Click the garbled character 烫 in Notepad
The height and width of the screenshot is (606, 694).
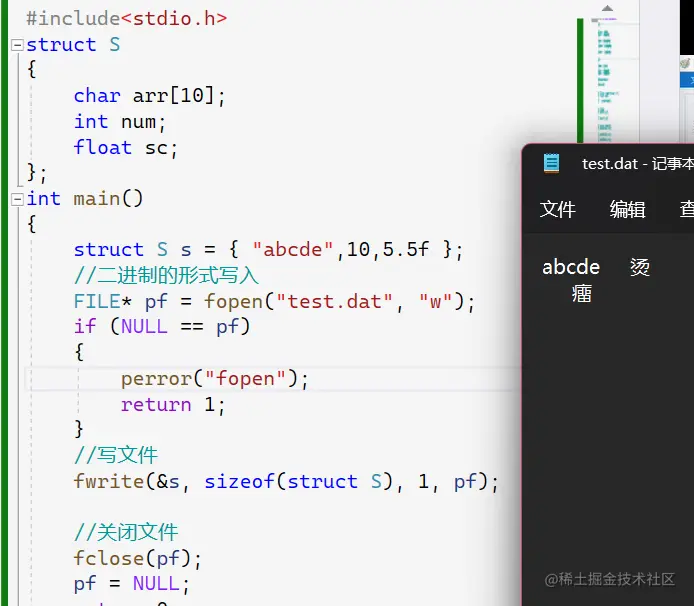point(640,267)
